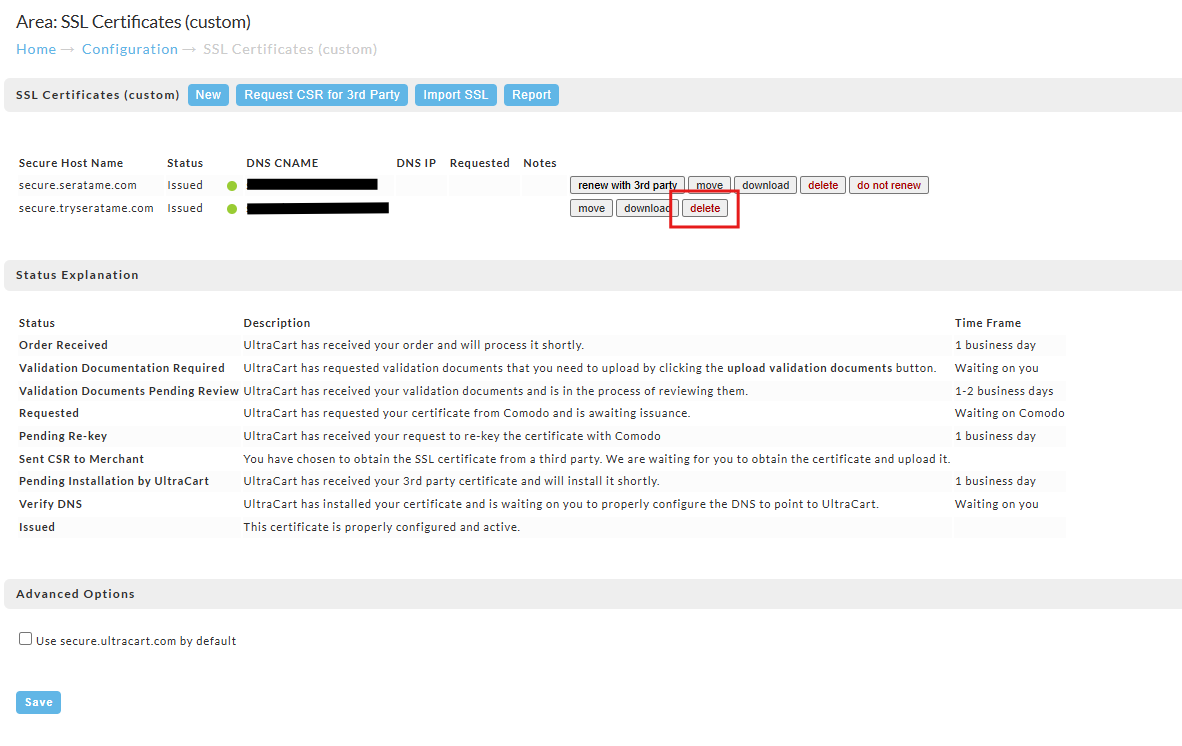Enable Use secure.ultracart.com by default checkbox
Image resolution: width=1182 pixels, height=746 pixels.
tap(26, 639)
